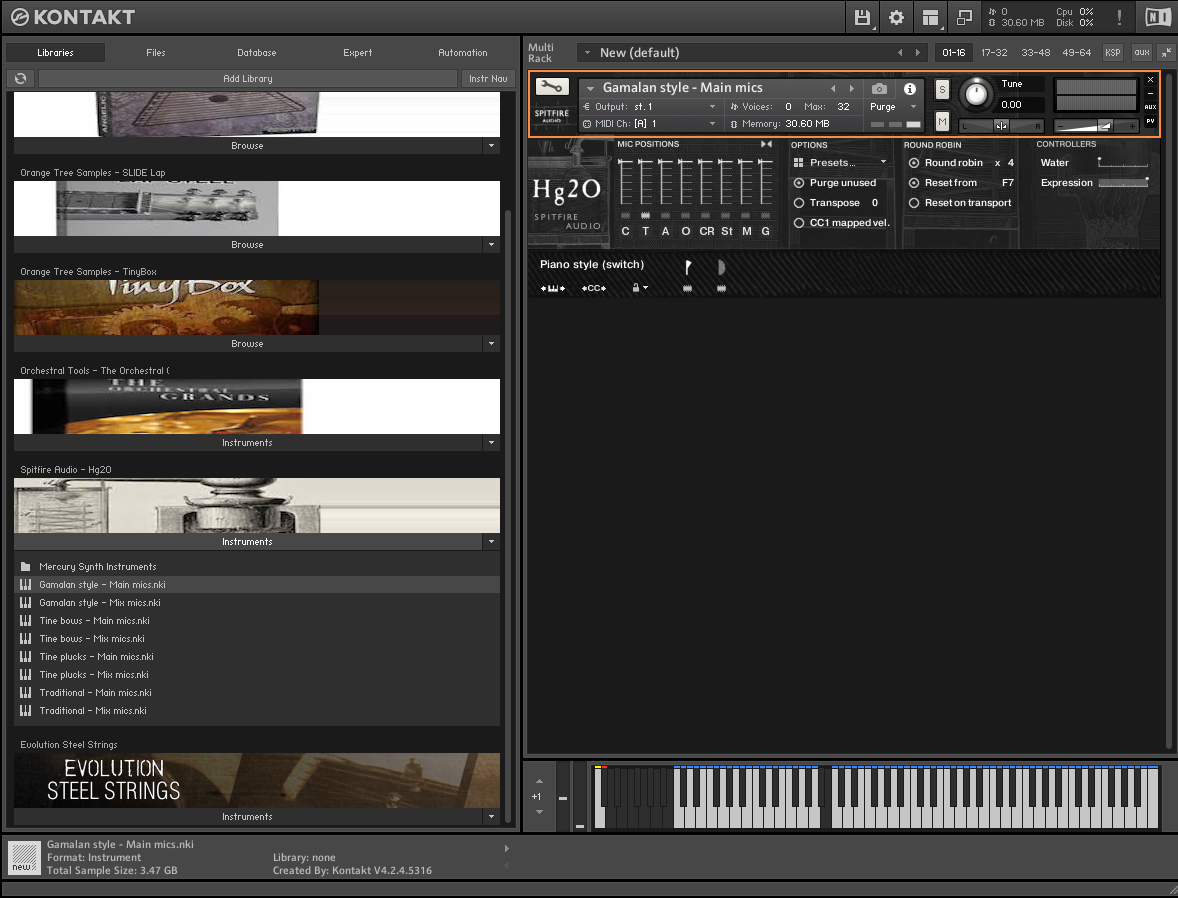Open the workspace layout icon
This screenshot has width=1178, height=898.
click(x=931, y=17)
